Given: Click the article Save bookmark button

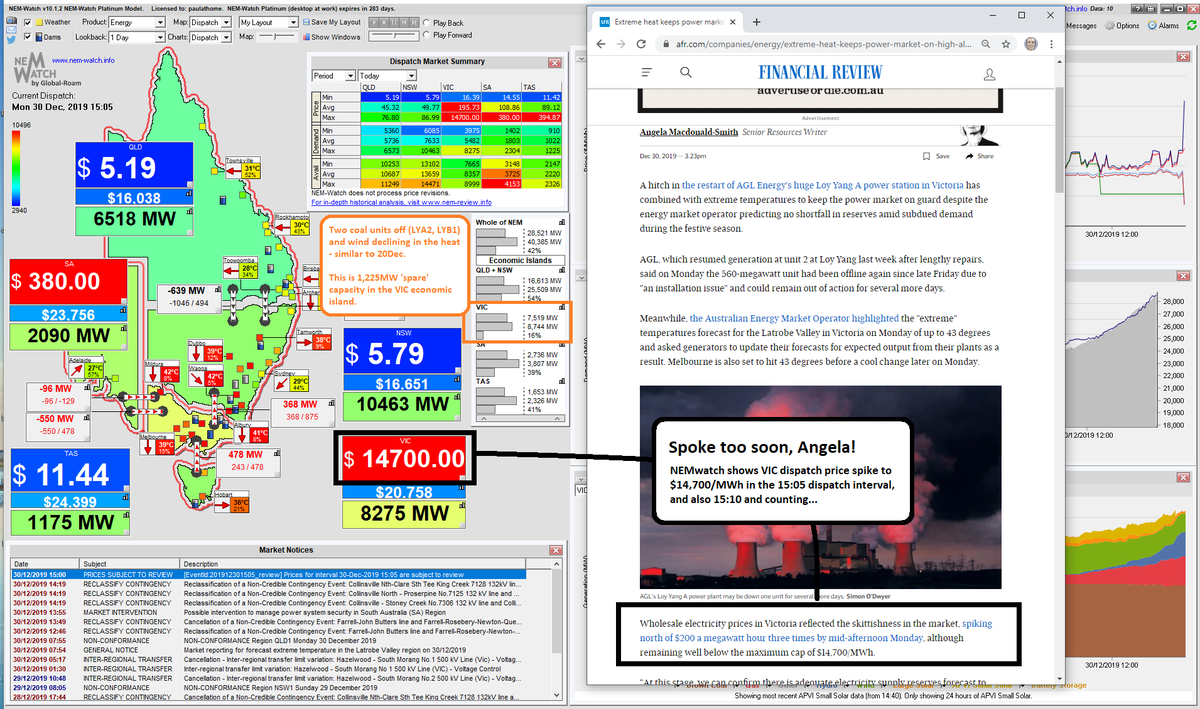Looking at the screenshot, I should point(936,156).
